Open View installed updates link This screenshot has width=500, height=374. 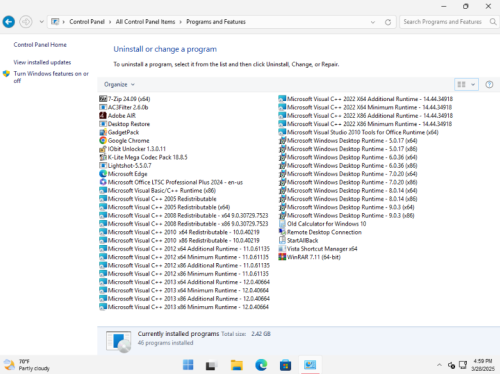42,62
